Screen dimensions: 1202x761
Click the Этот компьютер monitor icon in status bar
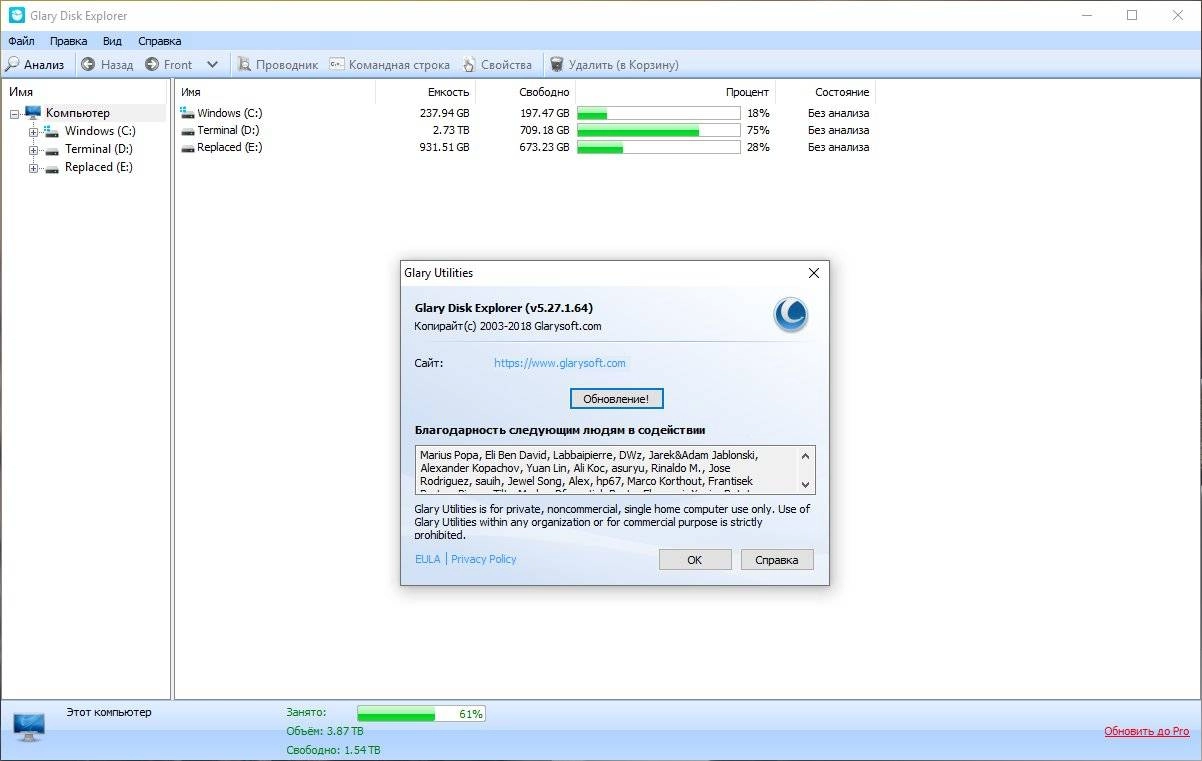point(28,726)
